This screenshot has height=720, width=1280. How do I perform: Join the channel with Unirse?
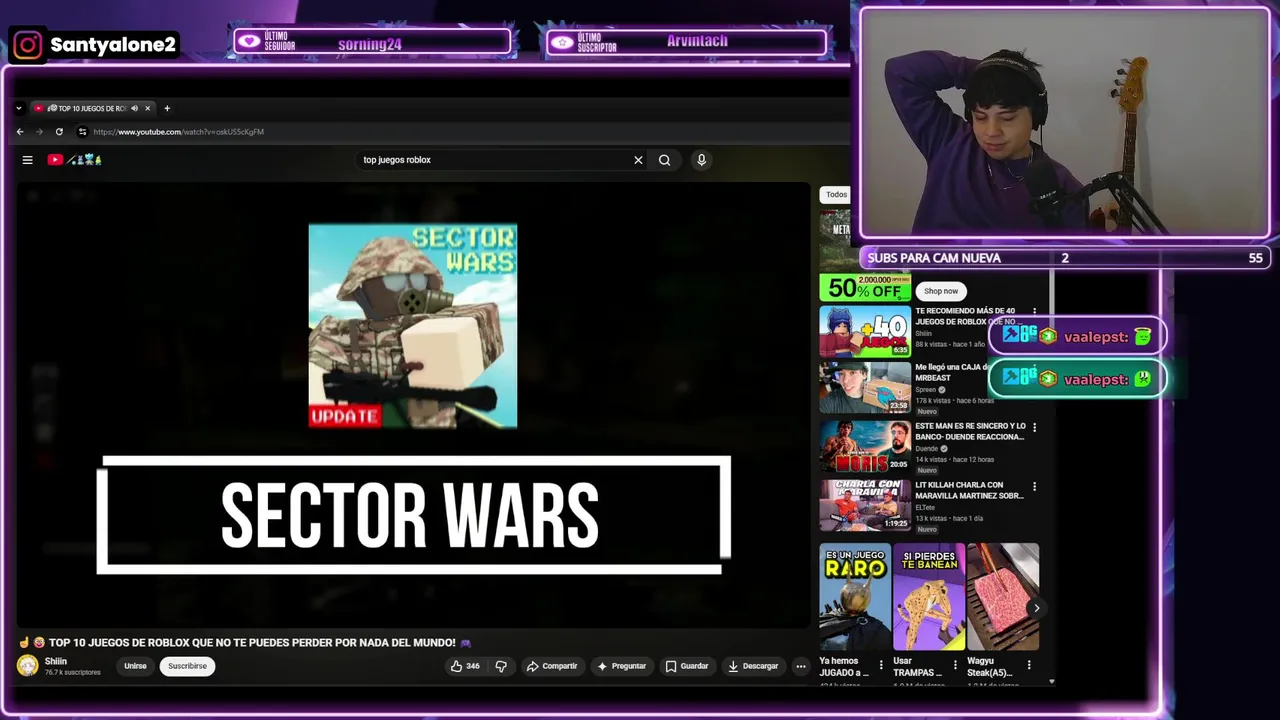tap(135, 666)
